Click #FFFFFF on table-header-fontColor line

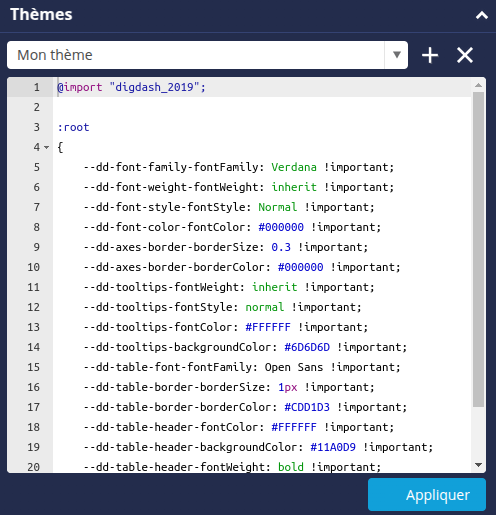294,427
